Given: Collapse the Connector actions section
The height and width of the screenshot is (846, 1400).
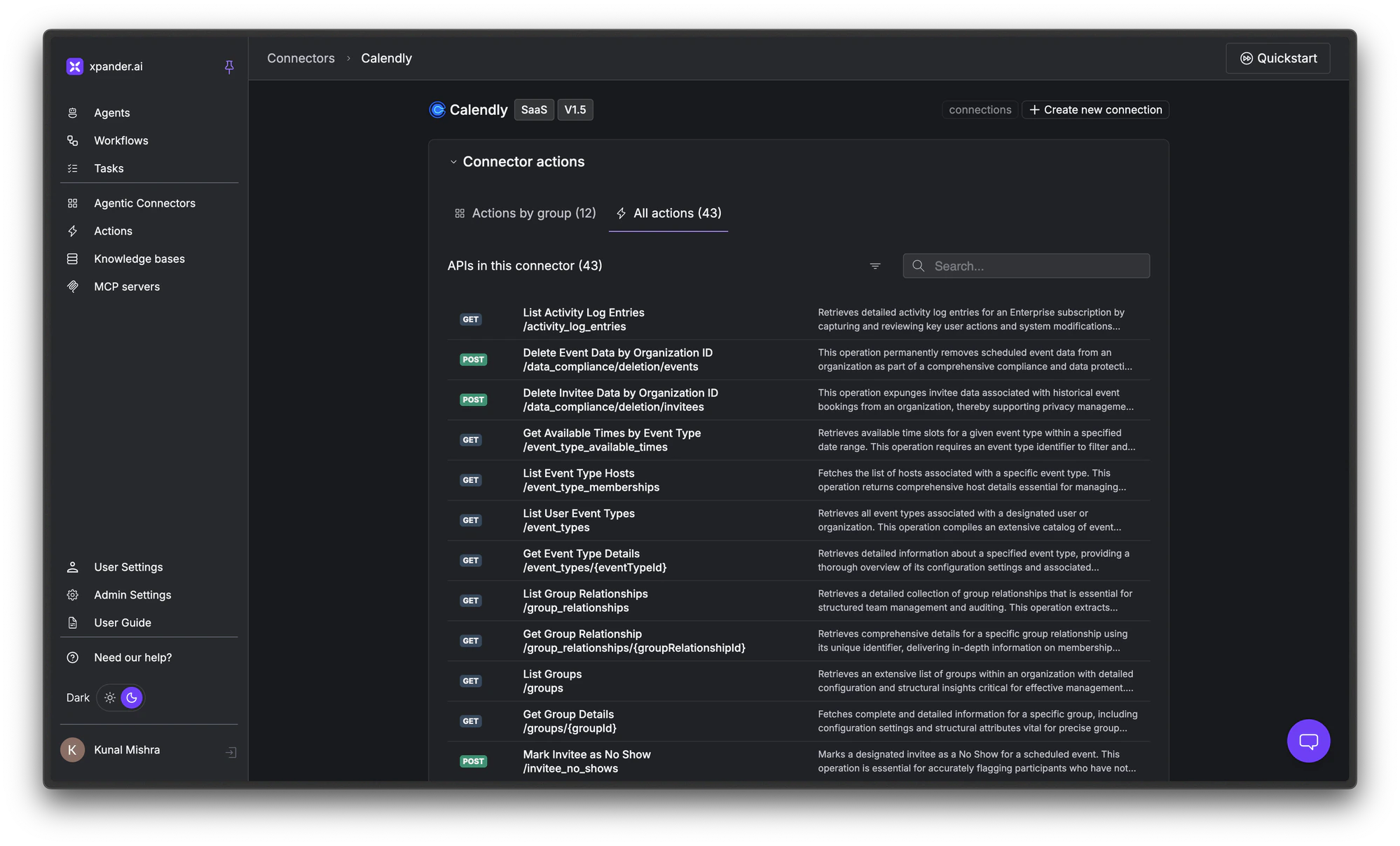Looking at the screenshot, I should [453, 161].
